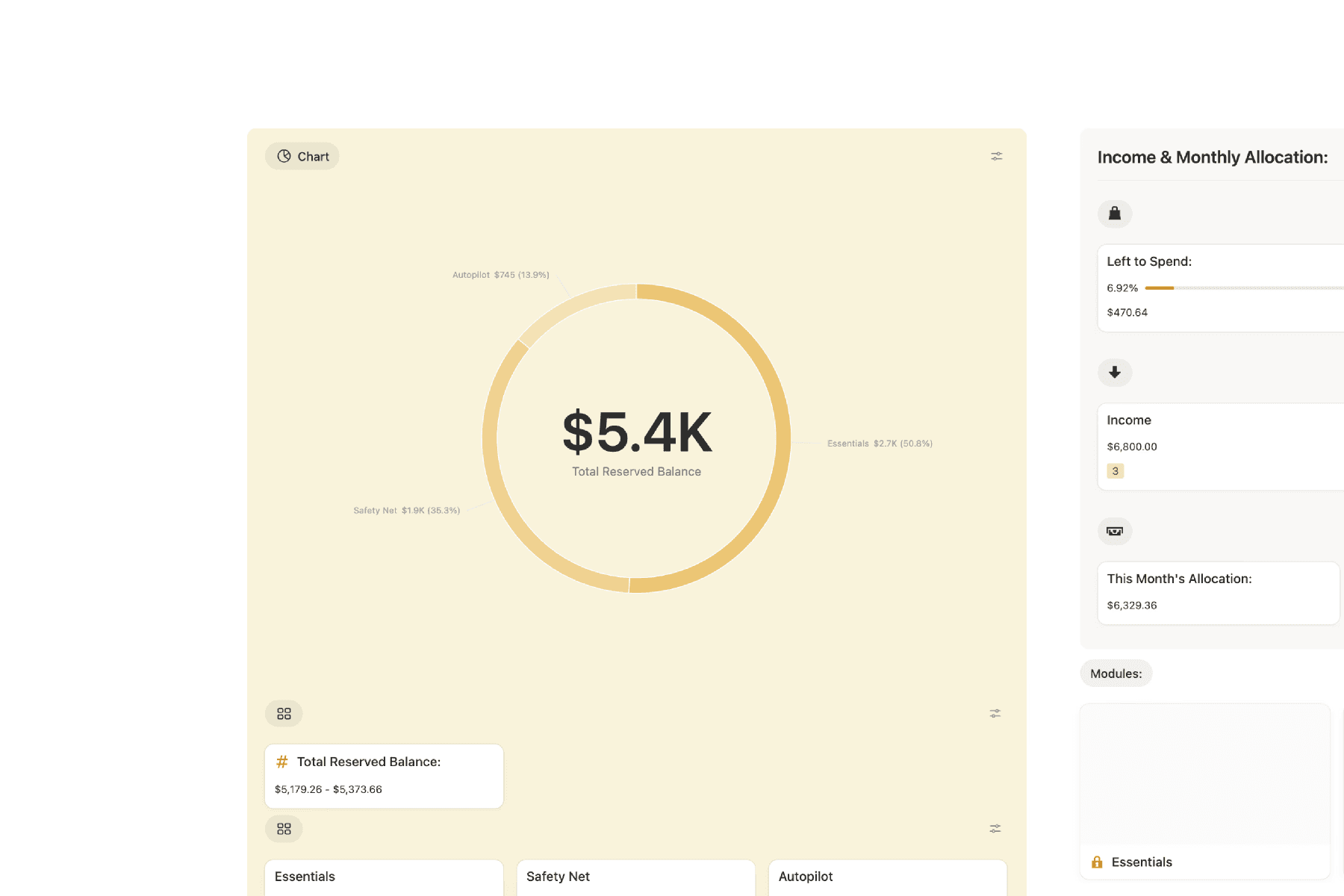Image resolution: width=1344 pixels, height=896 pixels.
Task: Click the down arrow icon above Income
Action: (x=1115, y=372)
